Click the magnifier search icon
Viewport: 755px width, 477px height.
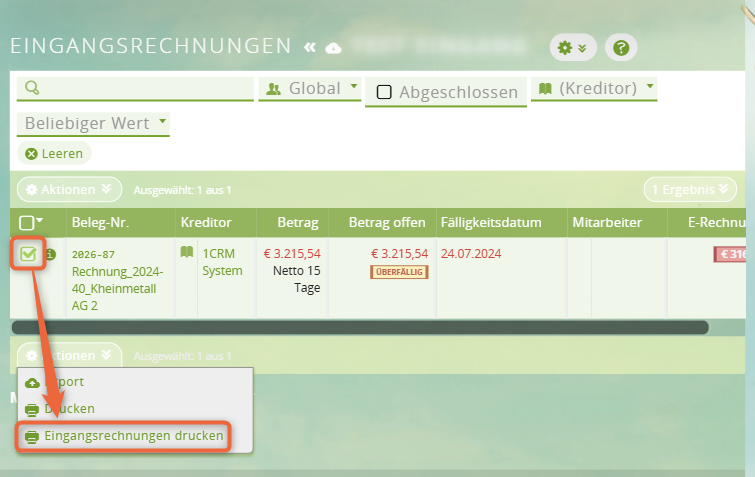[x=32, y=88]
